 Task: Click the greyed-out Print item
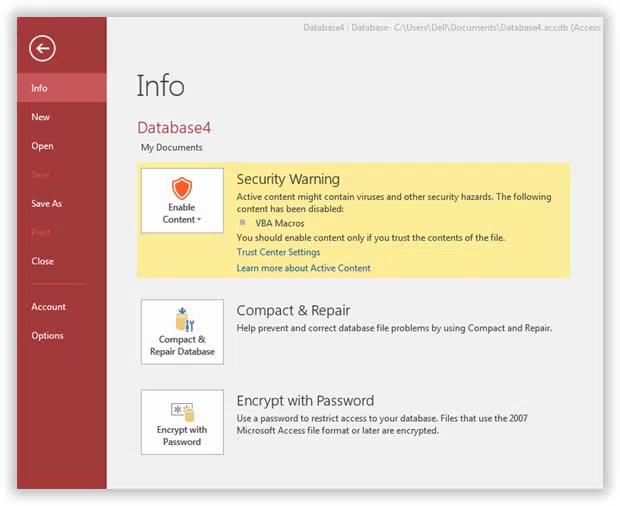40,233
